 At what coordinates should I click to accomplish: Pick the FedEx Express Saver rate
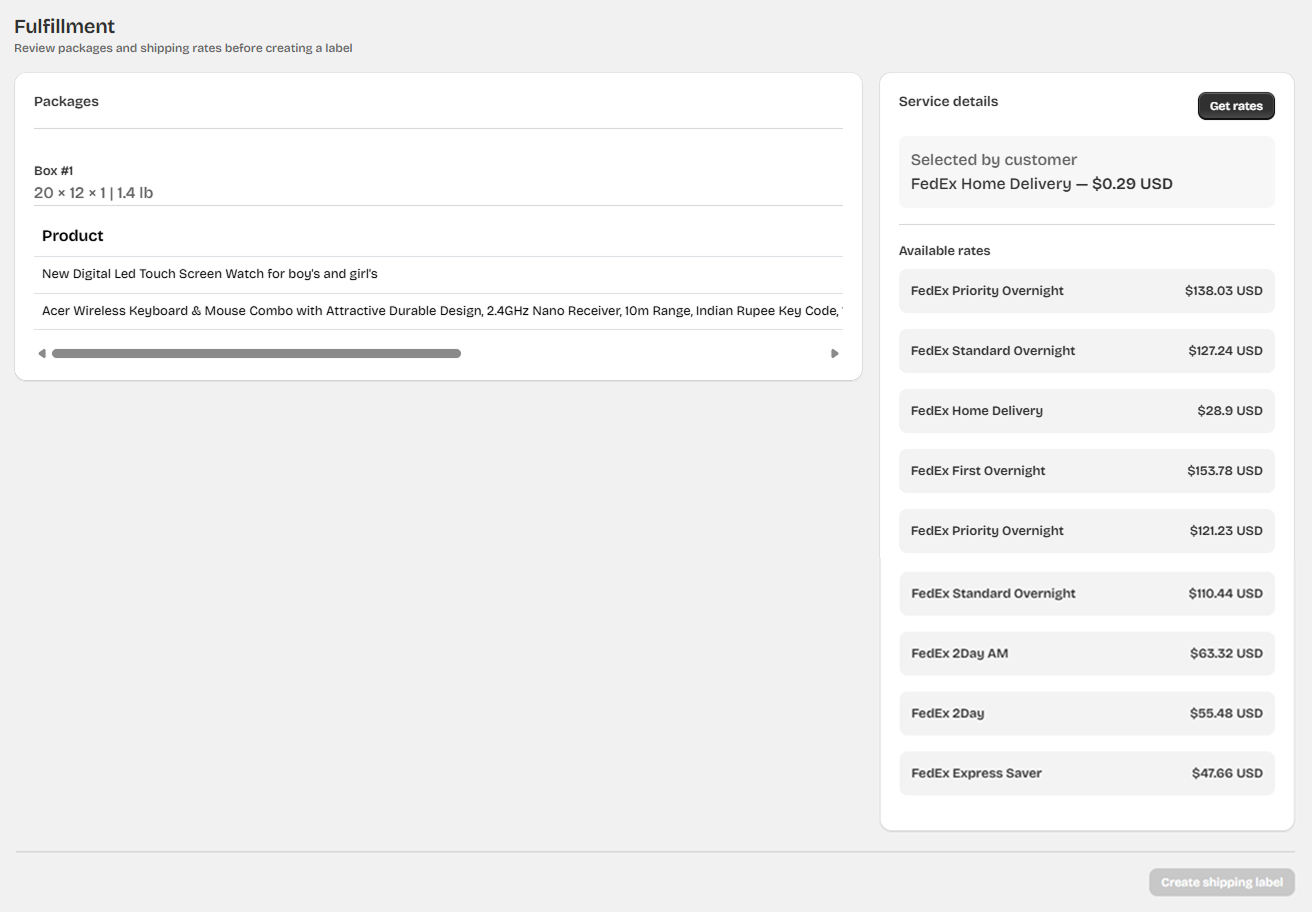[1086, 774]
